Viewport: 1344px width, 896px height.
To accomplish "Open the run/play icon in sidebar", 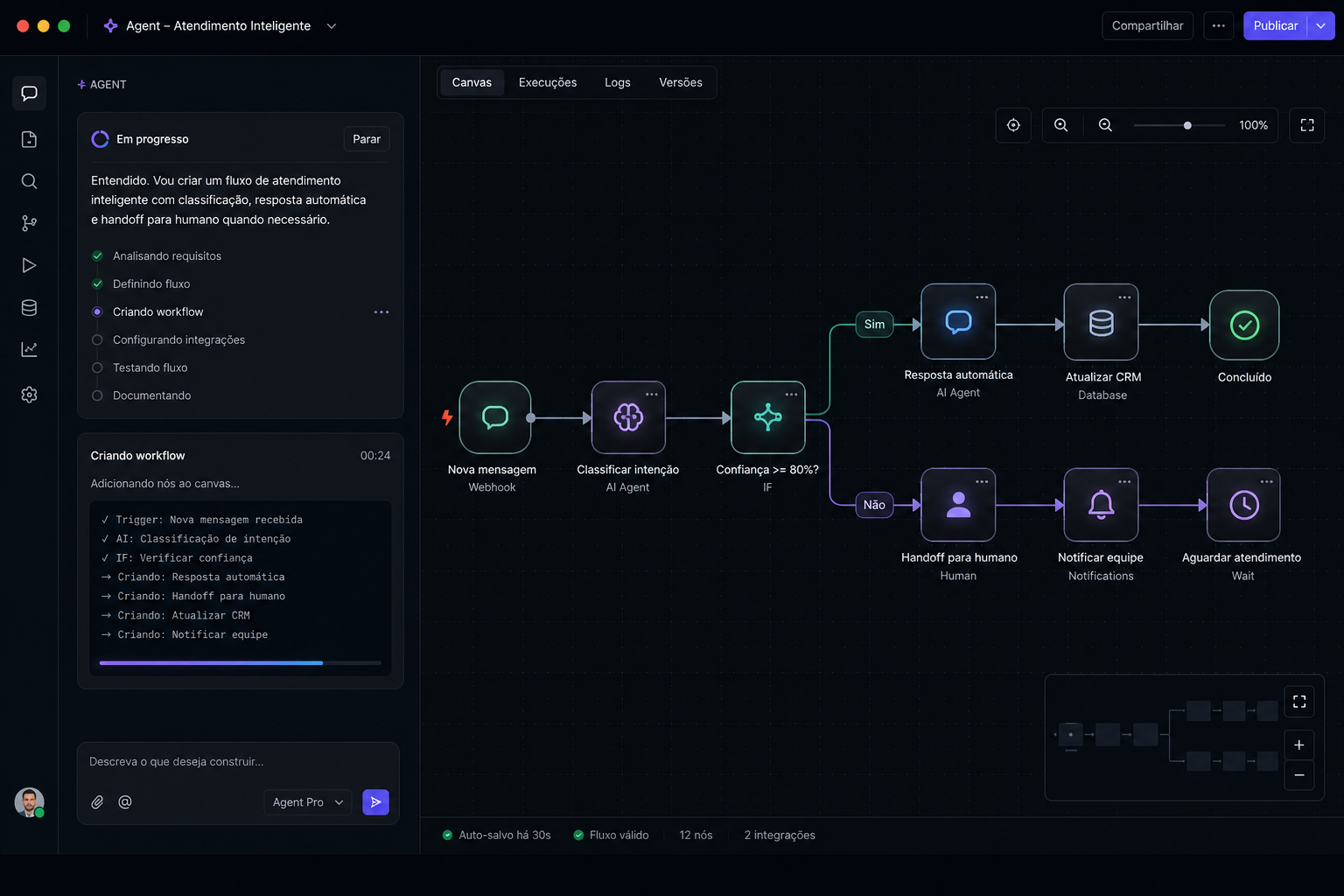I will 29,265.
